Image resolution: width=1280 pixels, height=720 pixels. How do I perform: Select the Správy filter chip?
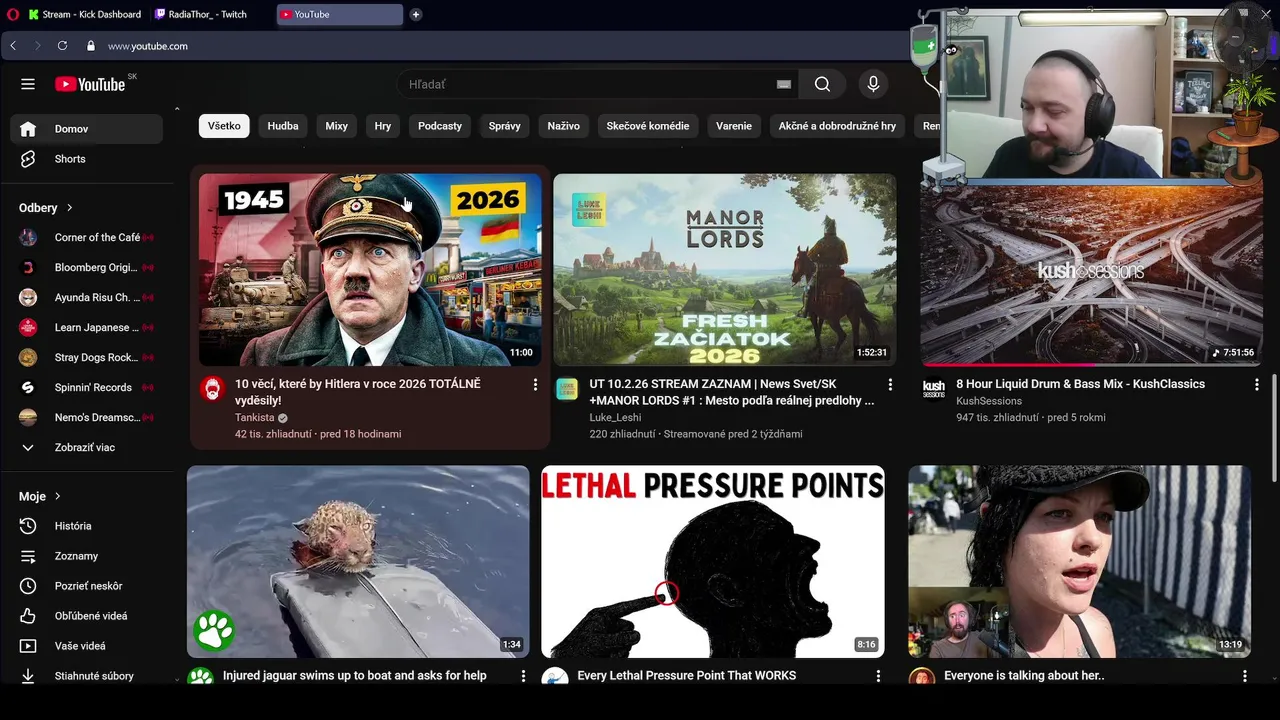504,126
